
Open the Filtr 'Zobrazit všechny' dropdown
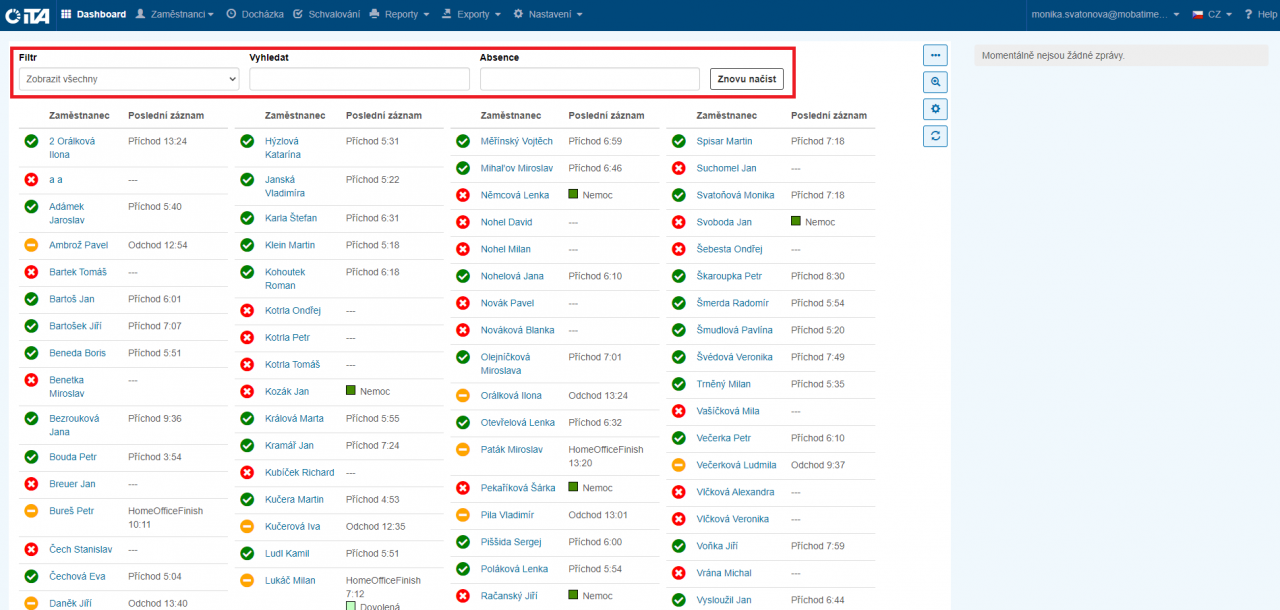click(129, 79)
